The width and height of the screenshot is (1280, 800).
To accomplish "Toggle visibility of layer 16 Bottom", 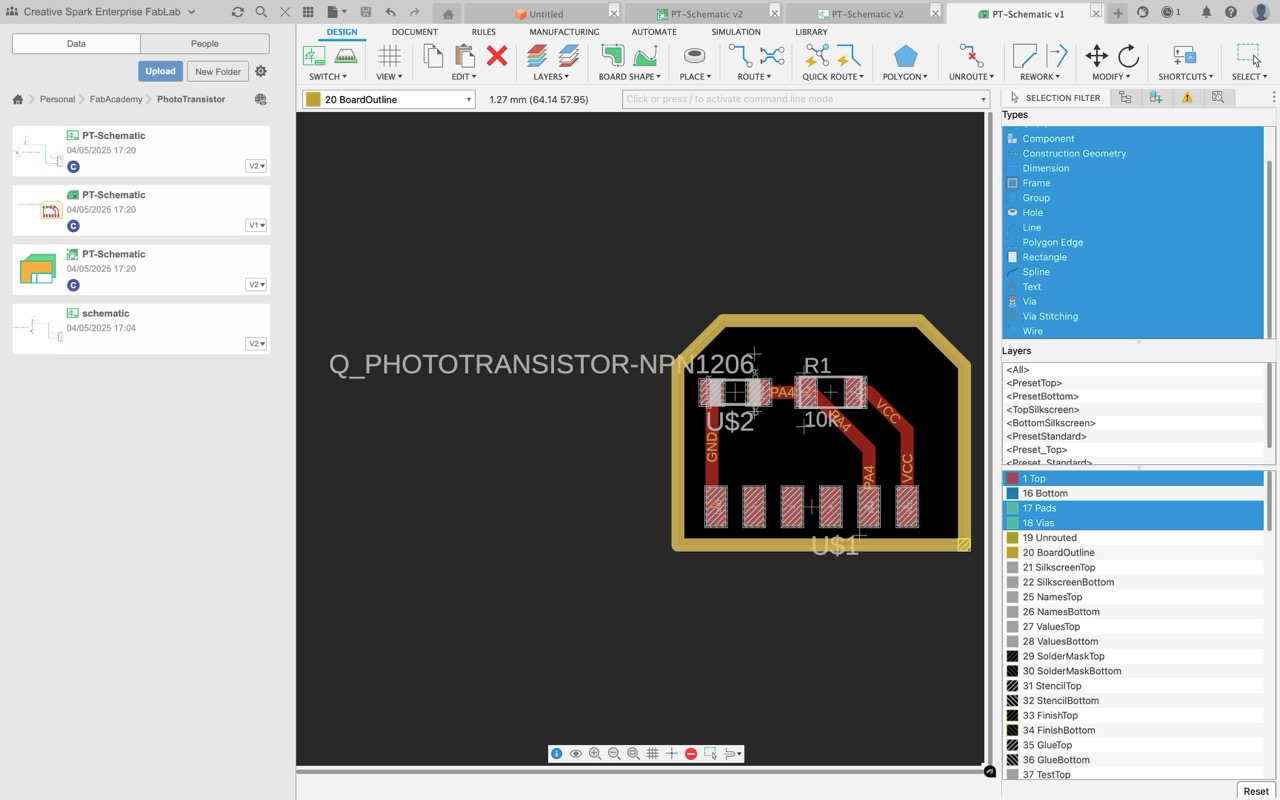I will coord(1133,493).
